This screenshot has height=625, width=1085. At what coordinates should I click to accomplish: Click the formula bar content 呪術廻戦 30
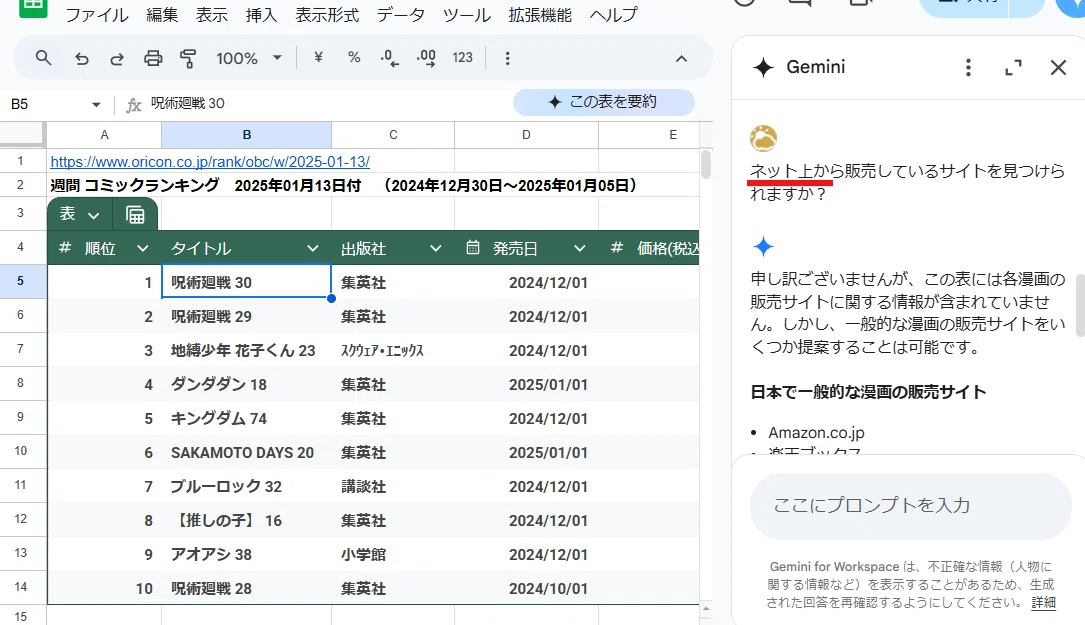click(188, 104)
